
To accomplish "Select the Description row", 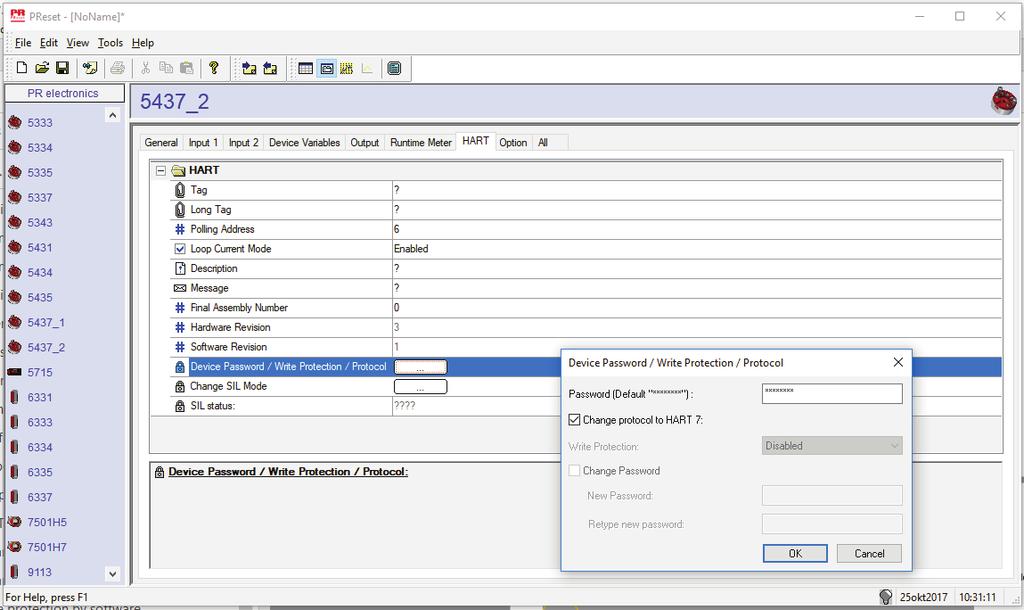I will click(586, 268).
